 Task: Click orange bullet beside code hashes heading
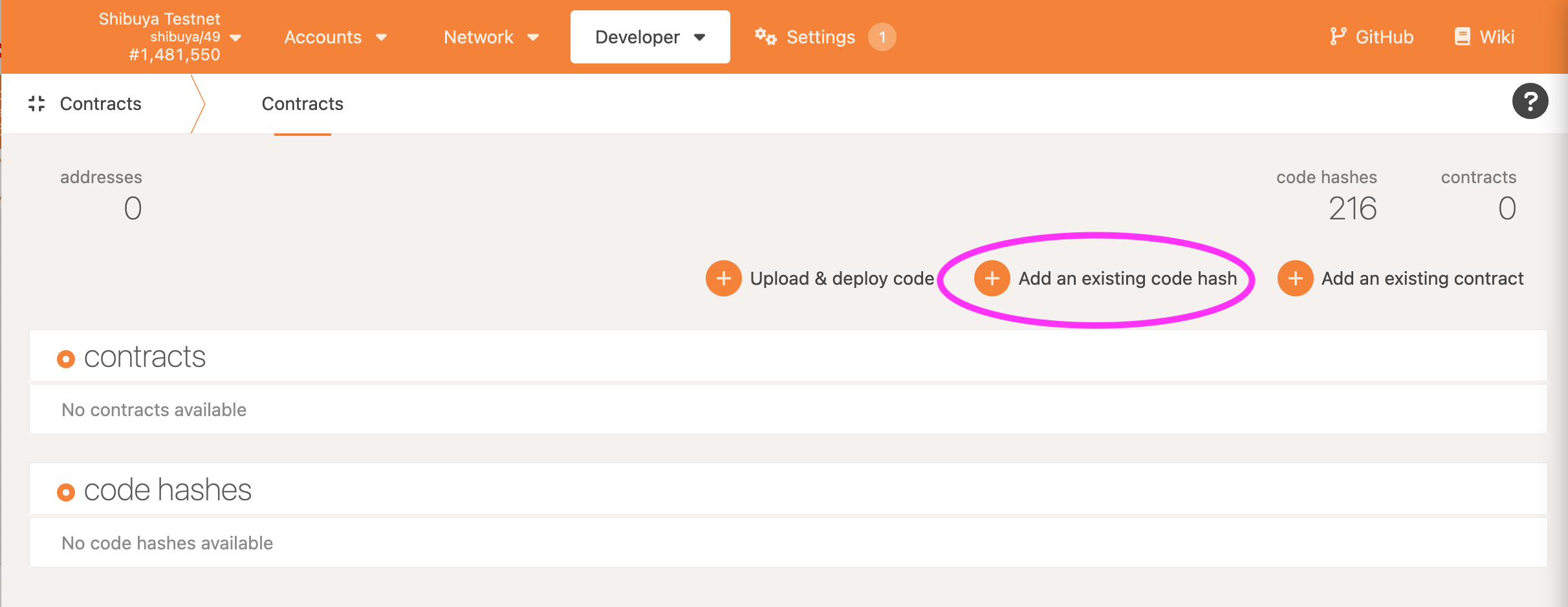point(66,492)
